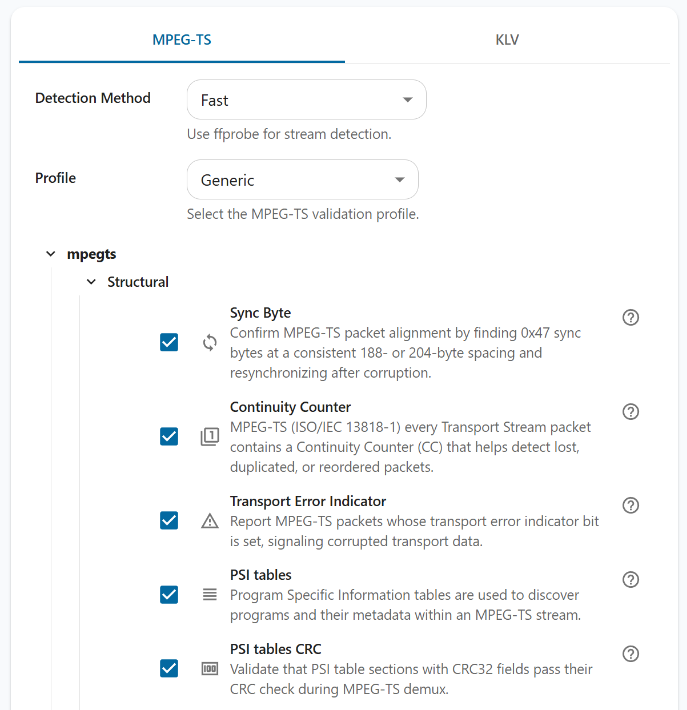The height and width of the screenshot is (710, 687).
Task: Click the Sync Byte resync arrows icon
Action: tap(209, 342)
